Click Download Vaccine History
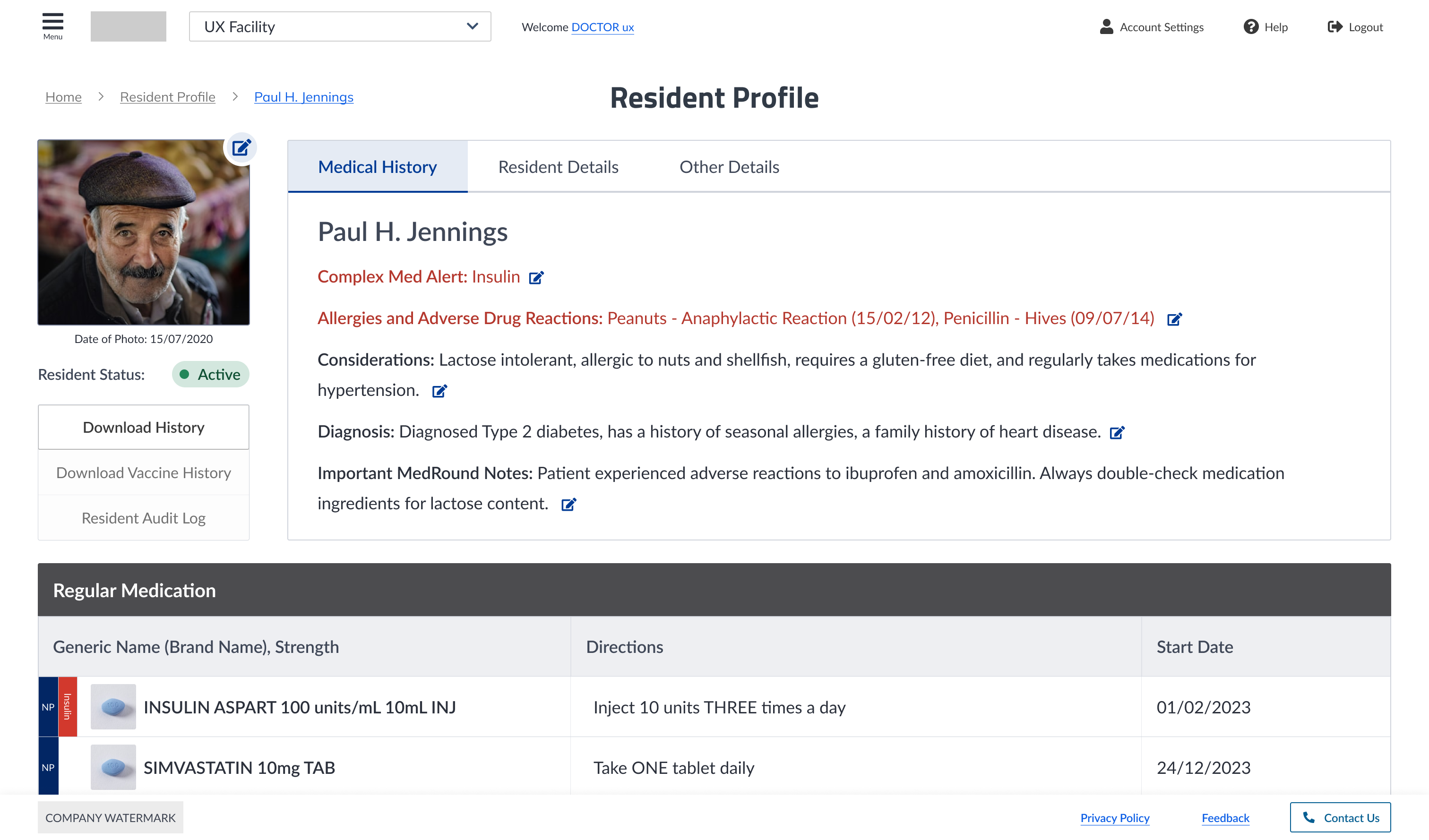Viewport: 1429px width, 840px height. 143,472
